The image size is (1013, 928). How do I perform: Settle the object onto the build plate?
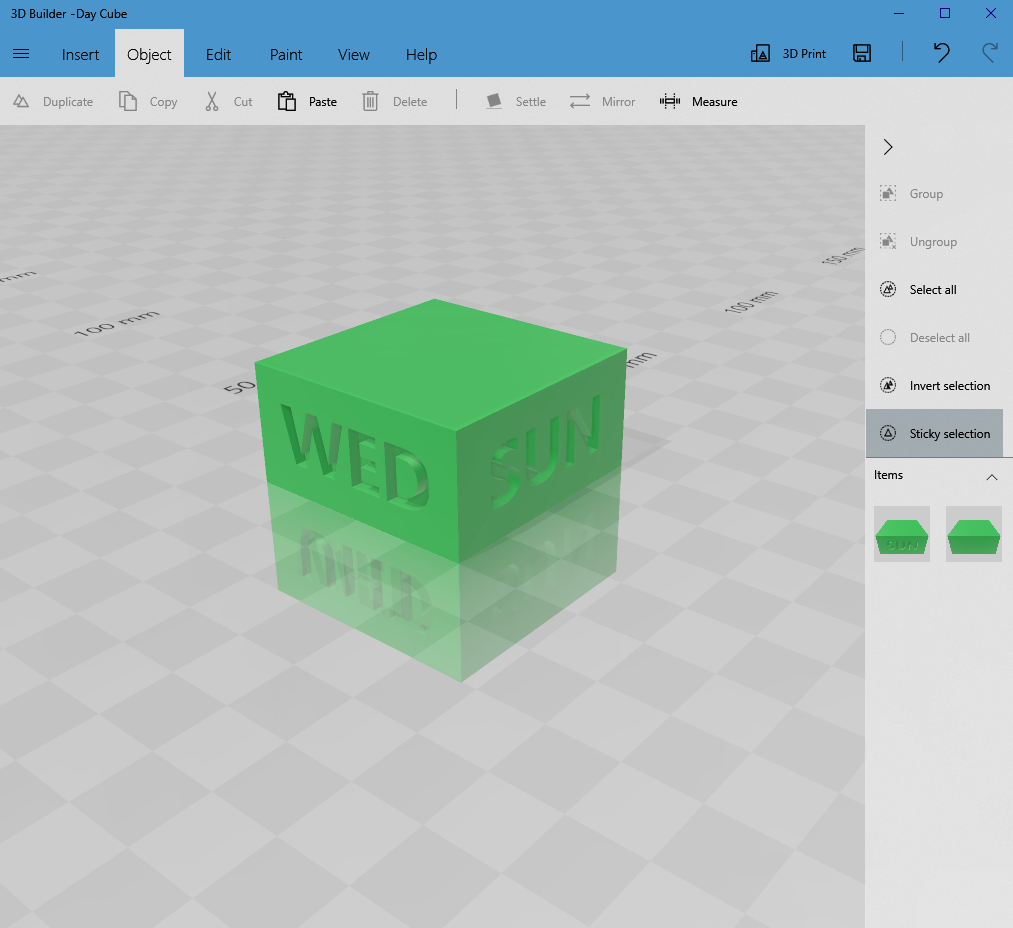point(515,101)
